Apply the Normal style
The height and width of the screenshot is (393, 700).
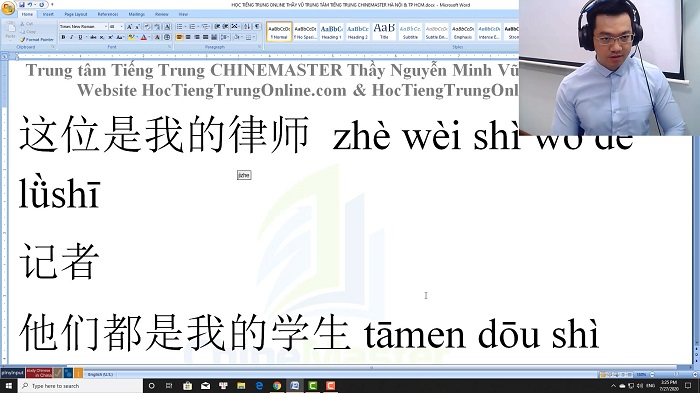(279, 32)
